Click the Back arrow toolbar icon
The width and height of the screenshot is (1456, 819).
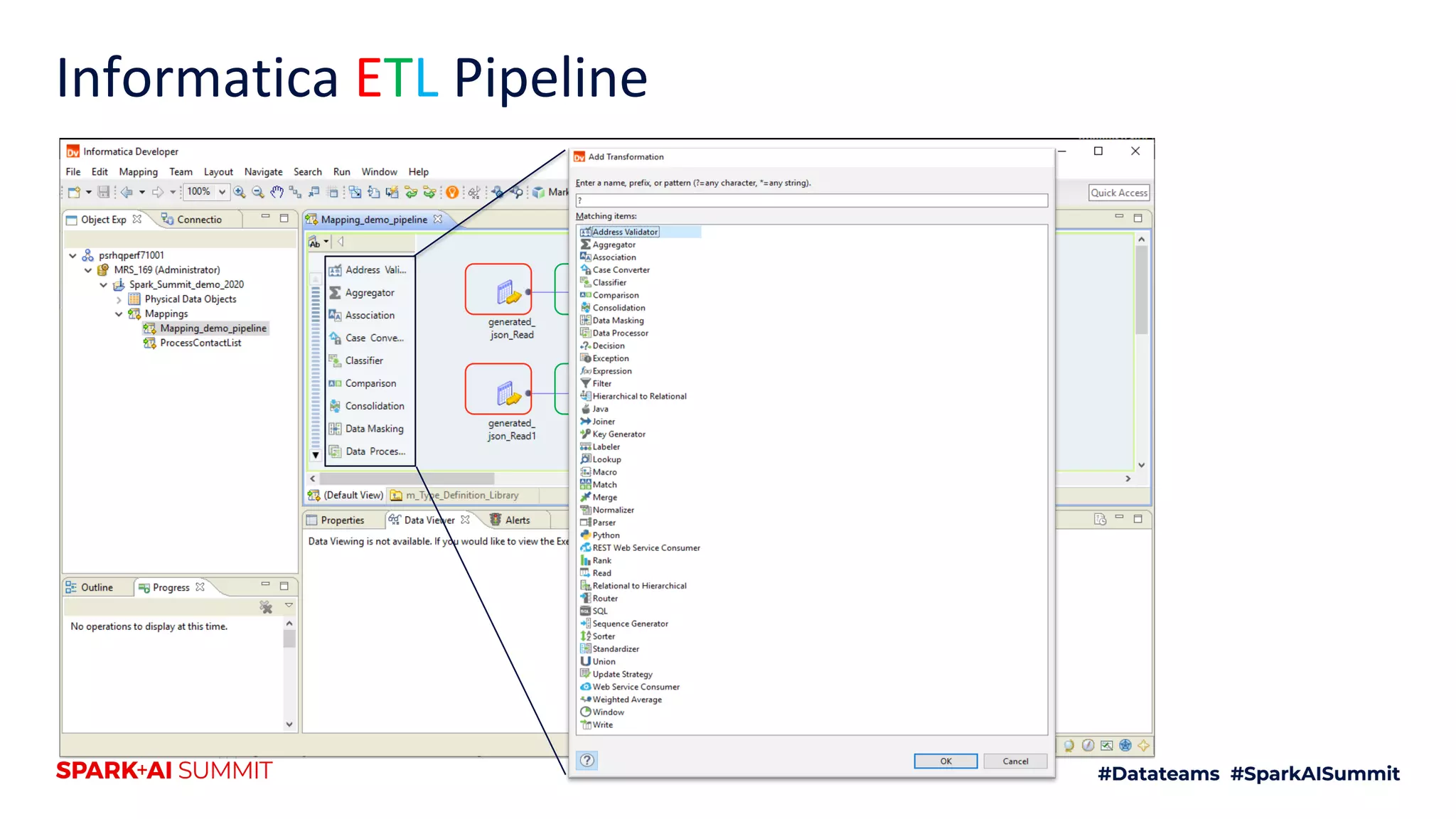127,192
